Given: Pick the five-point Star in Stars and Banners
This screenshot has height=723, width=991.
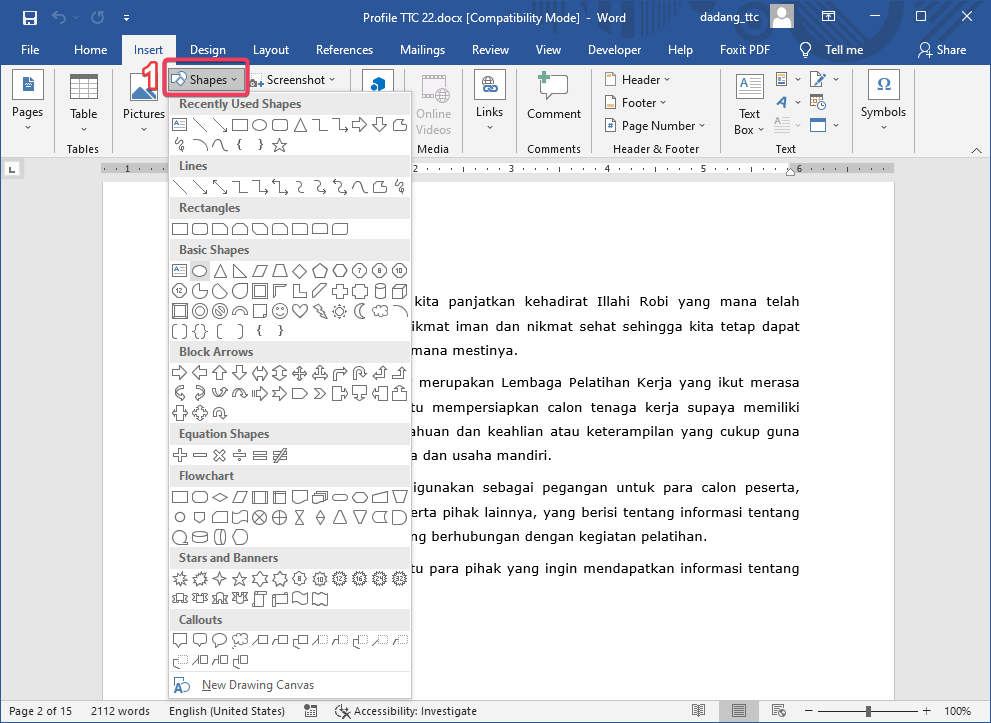Looking at the screenshot, I should point(238,578).
